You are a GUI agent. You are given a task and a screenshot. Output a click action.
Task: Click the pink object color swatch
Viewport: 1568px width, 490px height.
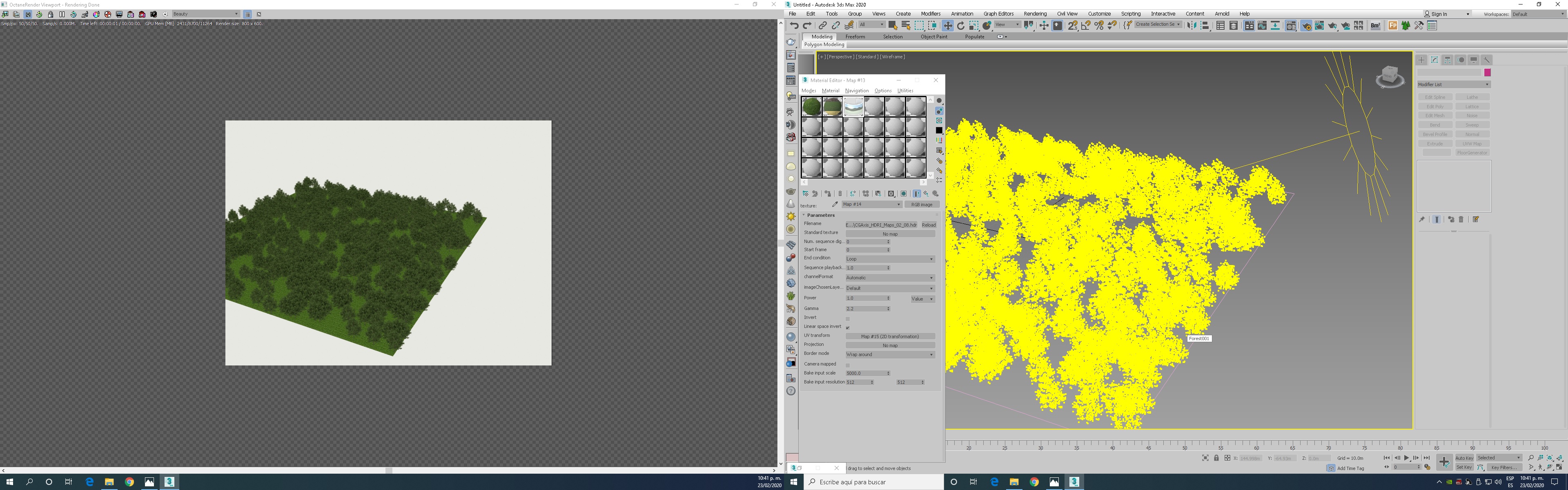coord(1487,72)
